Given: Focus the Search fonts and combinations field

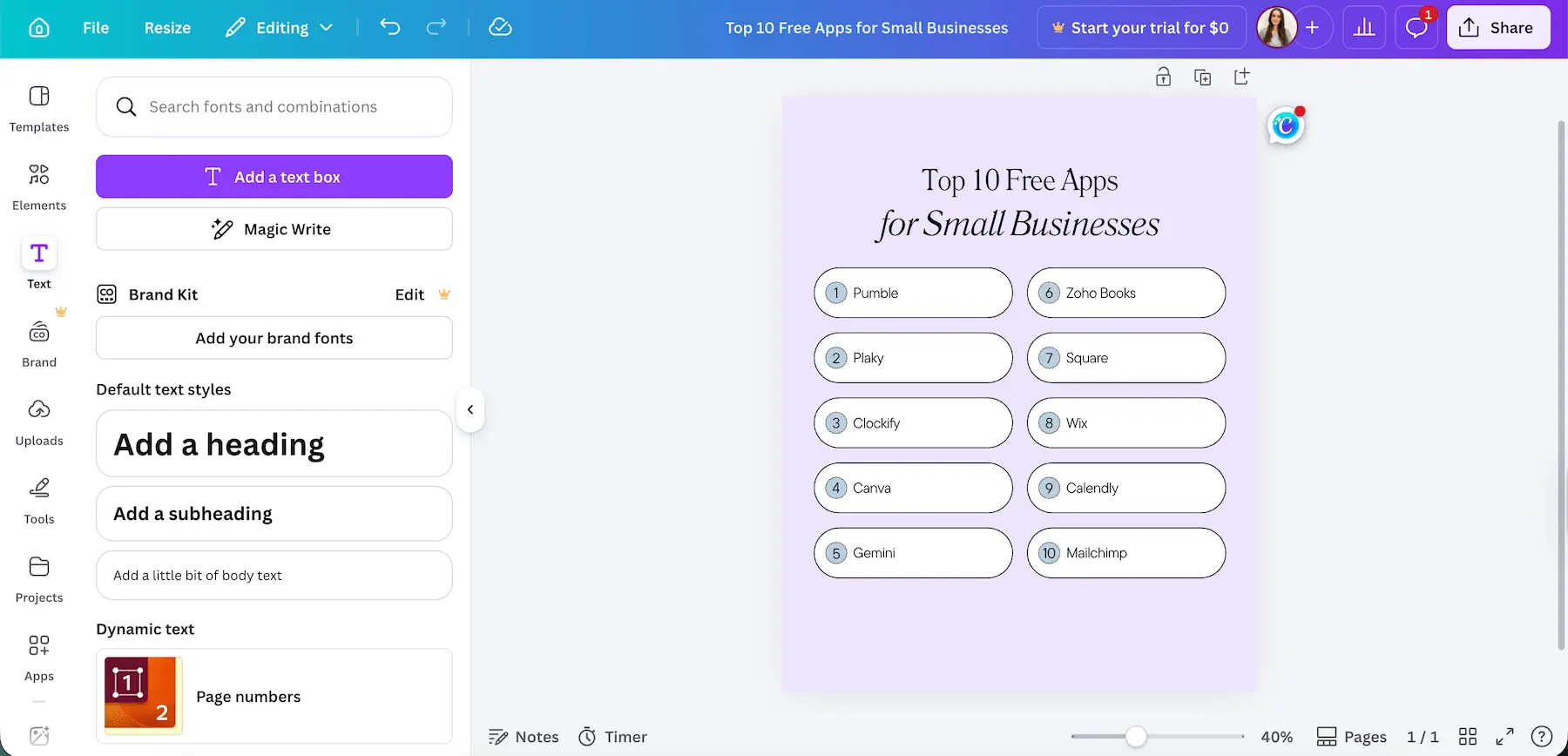Looking at the screenshot, I should (274, 106).
